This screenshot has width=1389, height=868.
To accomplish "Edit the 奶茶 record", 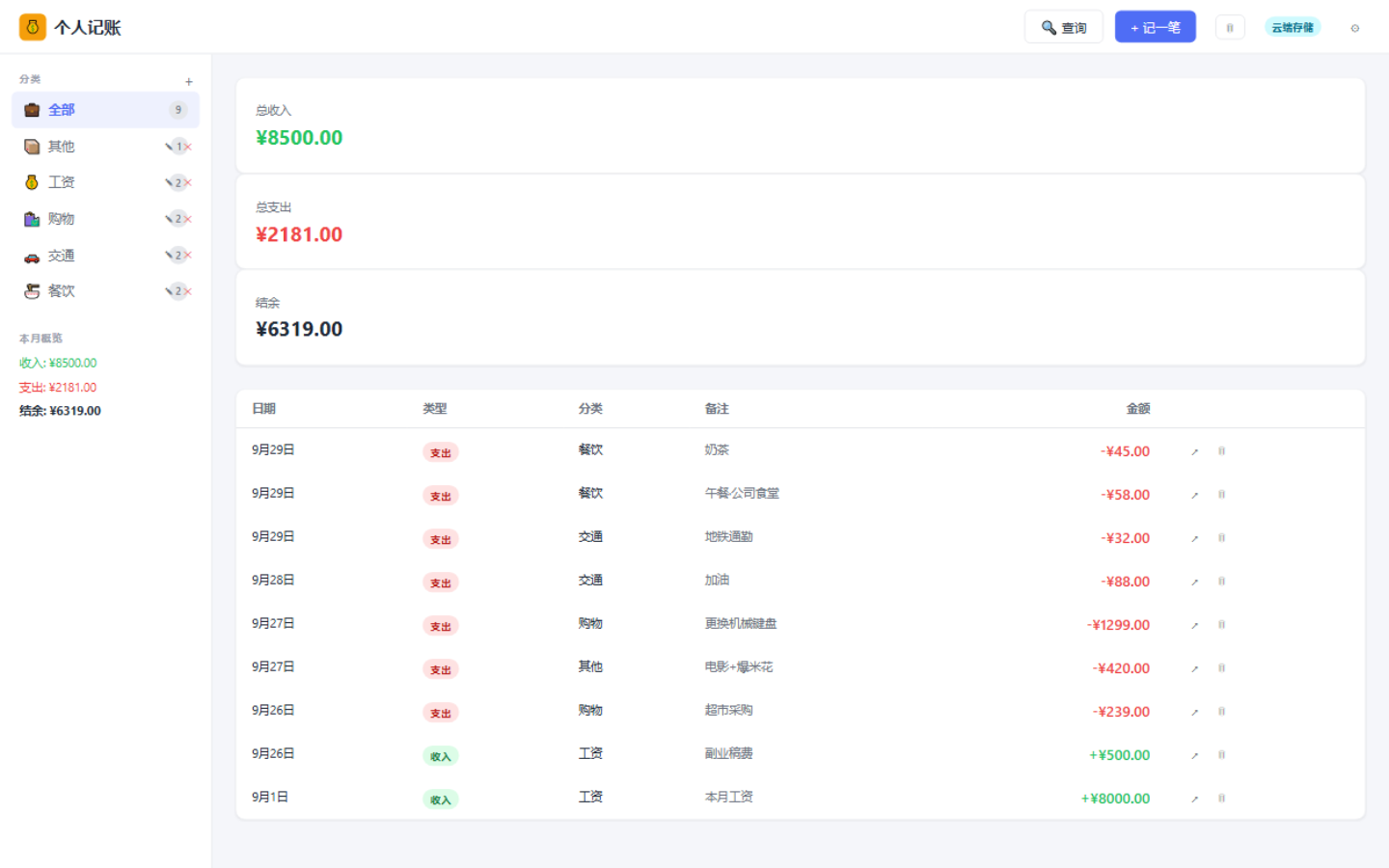I will 1195,451.
